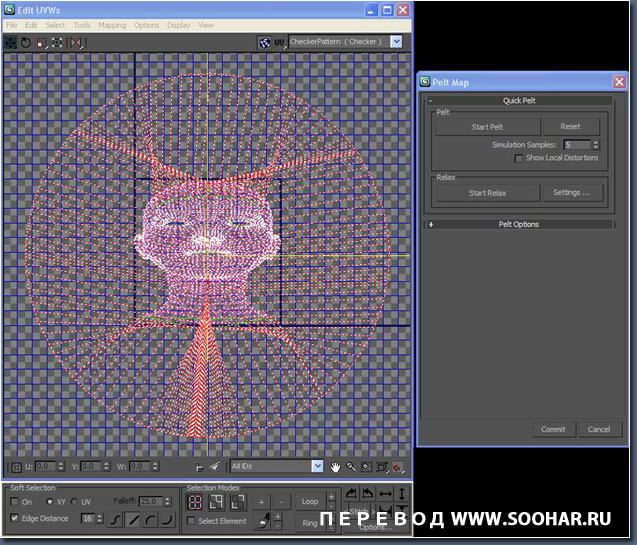Open the Mapping menu

pos(112,25)
